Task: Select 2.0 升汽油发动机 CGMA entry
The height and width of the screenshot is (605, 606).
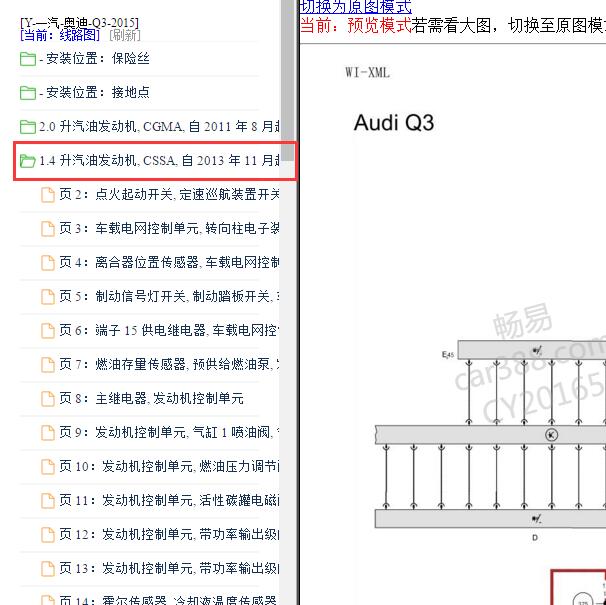Action: pyautogui.click(x=159, y=127)
